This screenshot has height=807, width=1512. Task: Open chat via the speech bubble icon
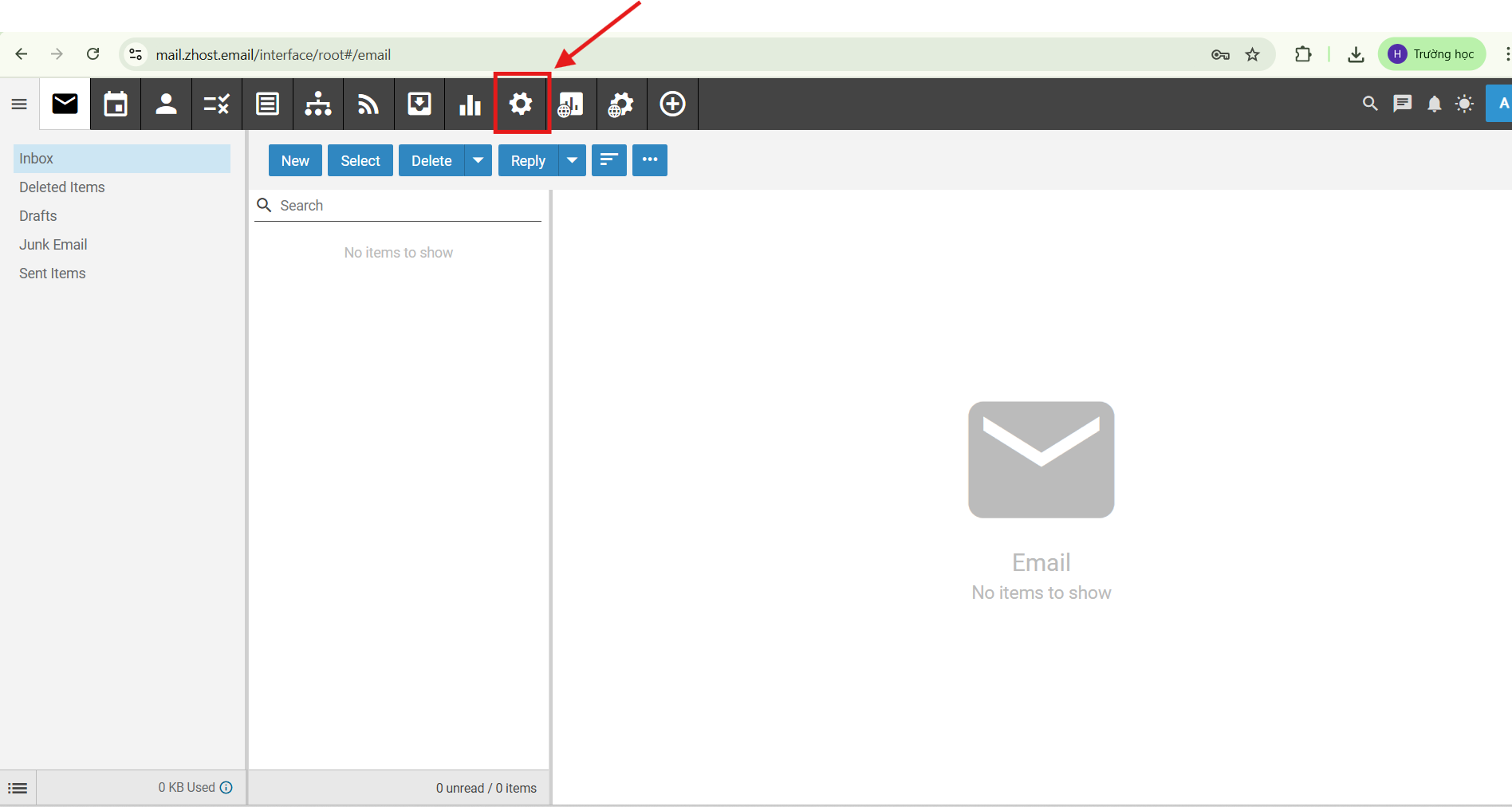[x=1402, y=104]
